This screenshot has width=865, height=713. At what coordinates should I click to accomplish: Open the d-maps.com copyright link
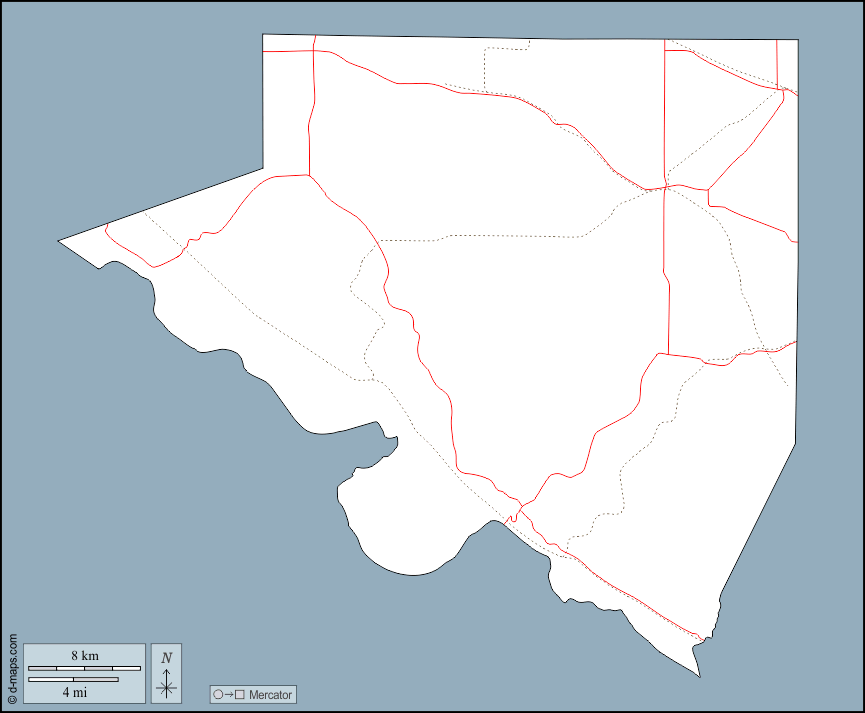12,668
